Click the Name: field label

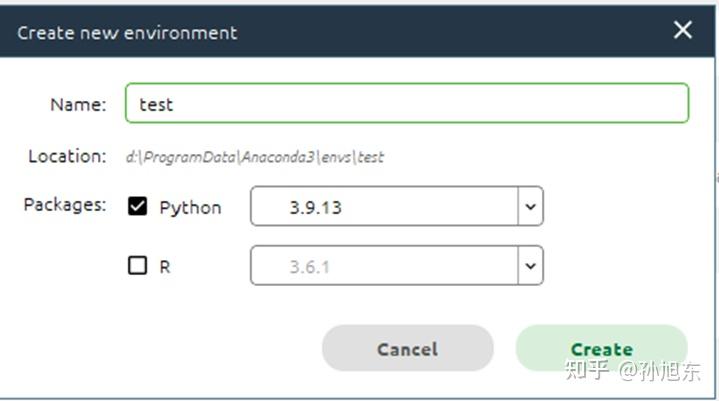[77, 104]
